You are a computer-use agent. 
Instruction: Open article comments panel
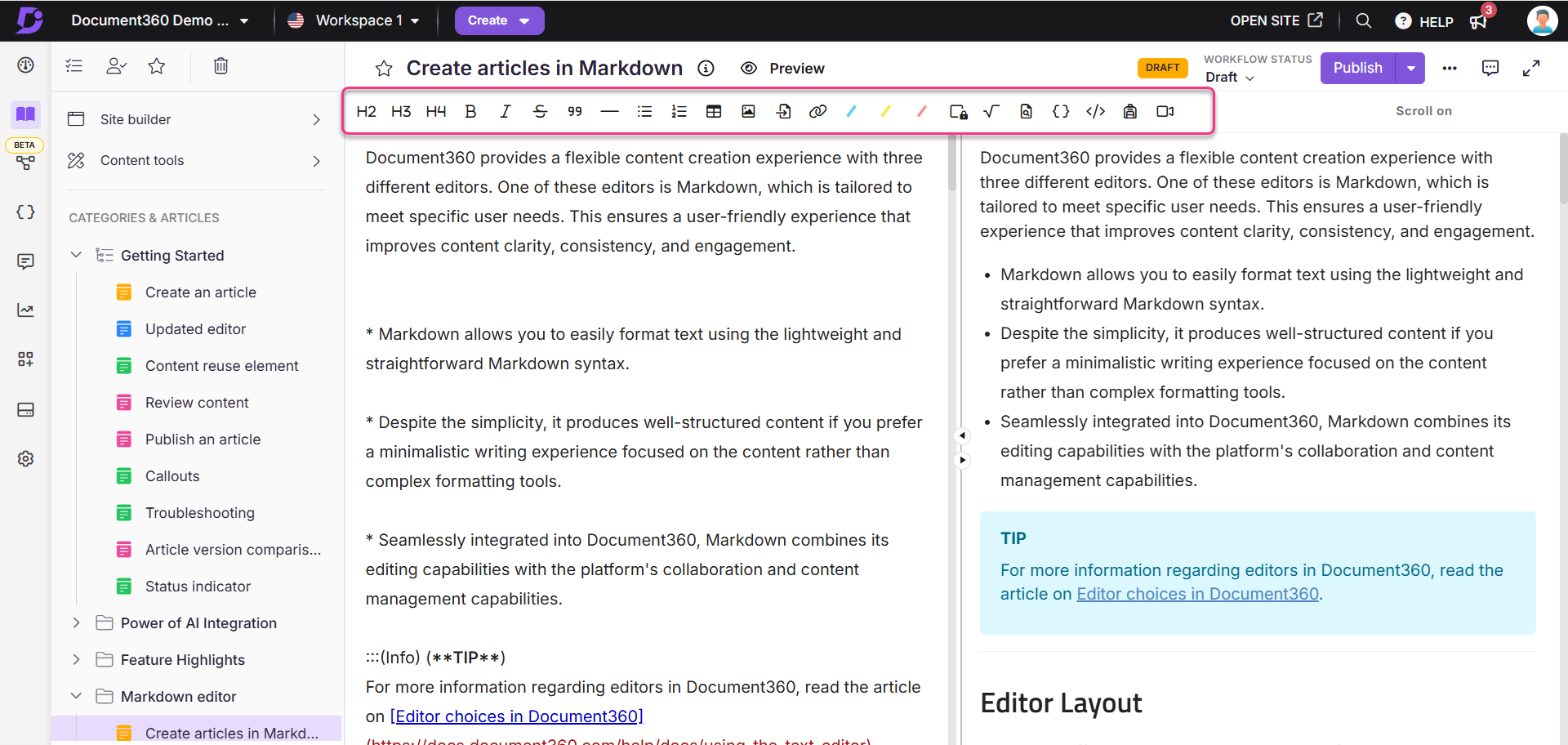[x=1490, y=68]
